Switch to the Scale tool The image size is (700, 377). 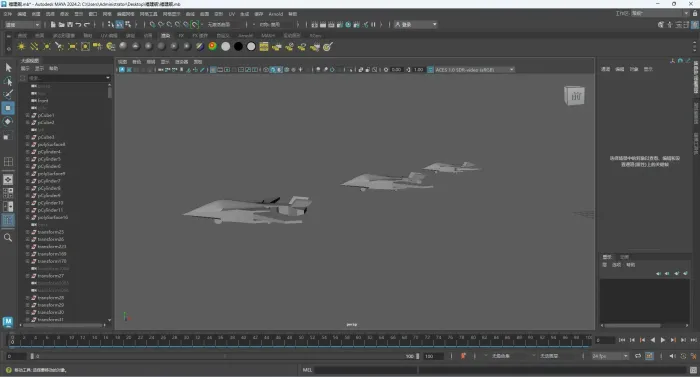(x=8, y=136)
